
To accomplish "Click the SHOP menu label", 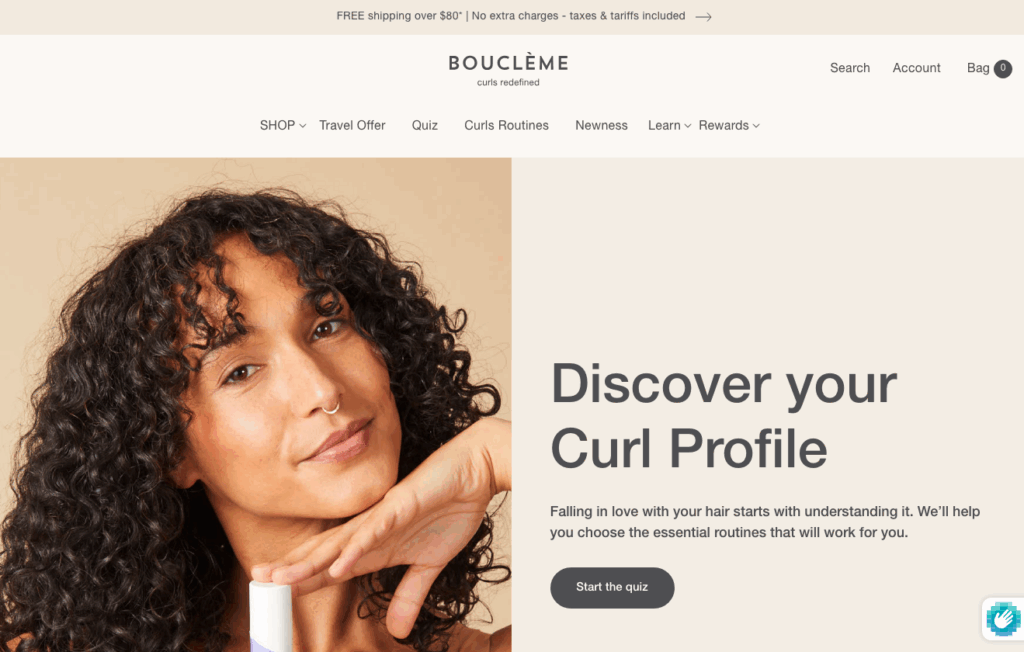I will [x=278, y=125].
